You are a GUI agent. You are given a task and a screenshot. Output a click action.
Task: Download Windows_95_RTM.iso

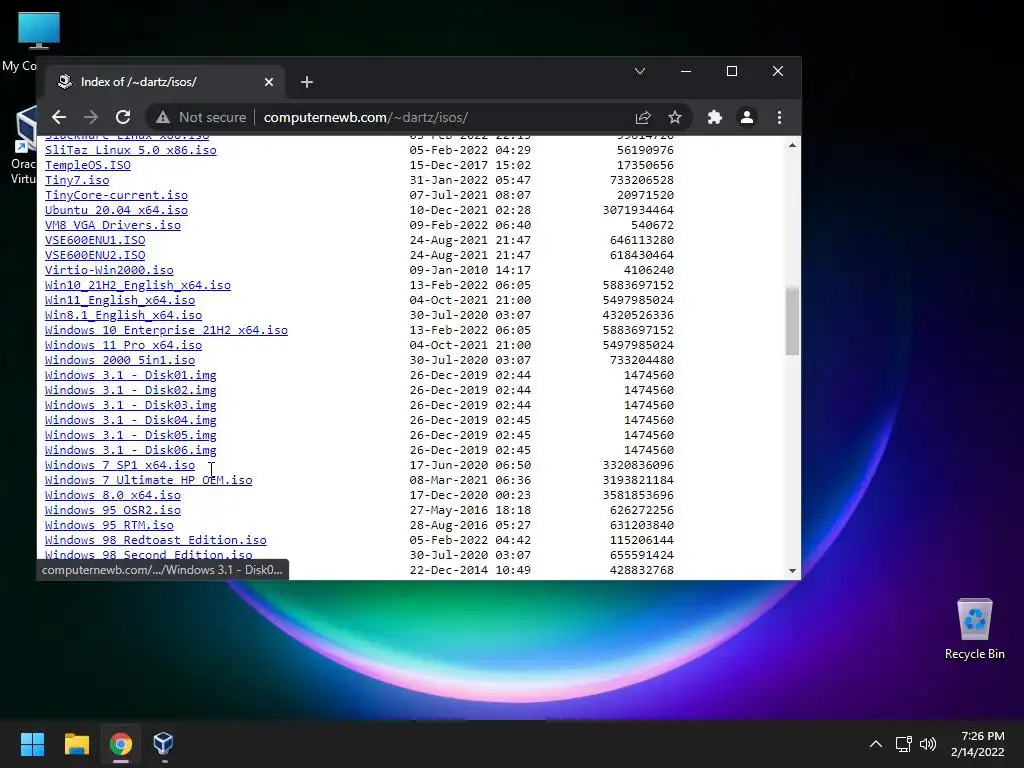pyautogui.click(x=109, y=526)
